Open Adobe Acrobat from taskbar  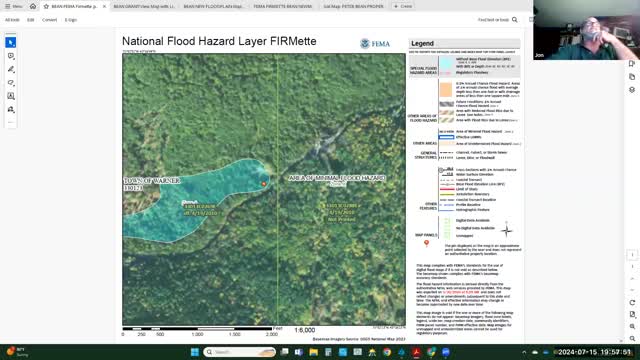tap(416, 352)
